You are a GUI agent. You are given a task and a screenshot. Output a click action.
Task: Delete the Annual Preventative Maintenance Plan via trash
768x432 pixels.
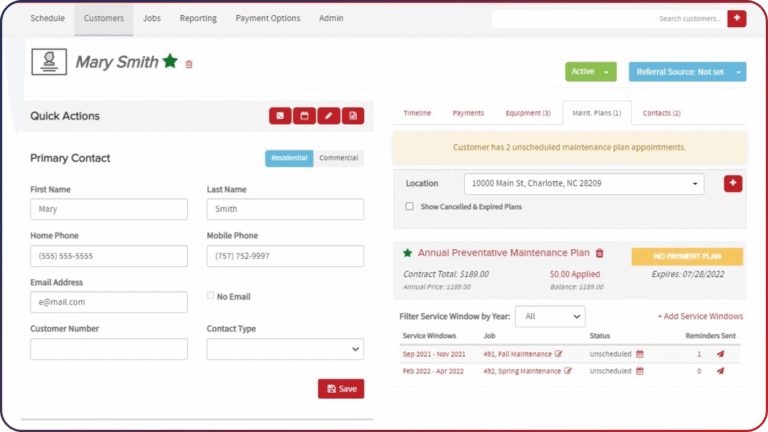(x=600, y=253)
